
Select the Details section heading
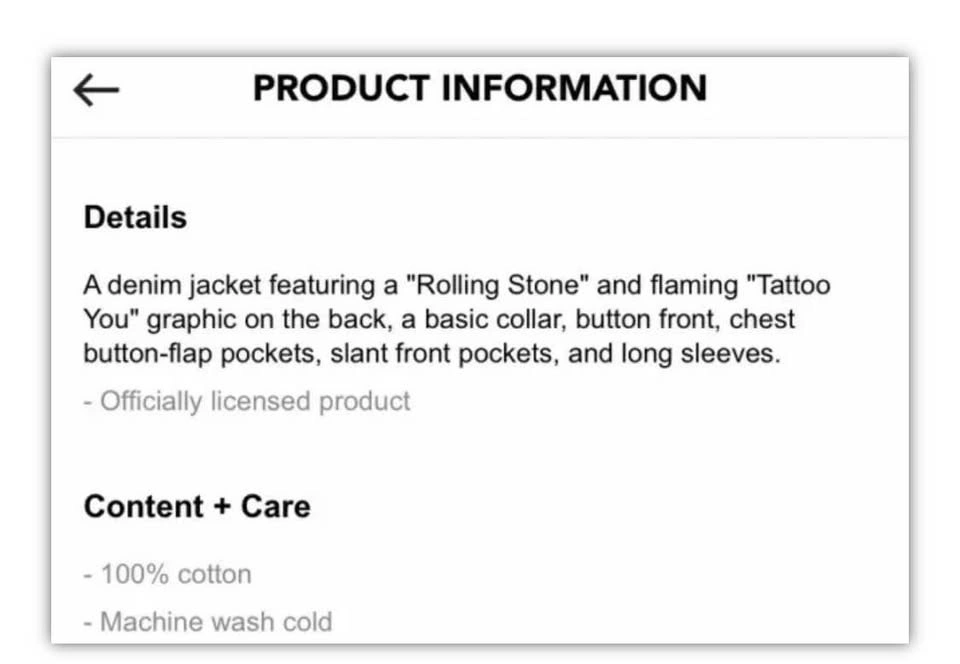(x=135, y=218)
